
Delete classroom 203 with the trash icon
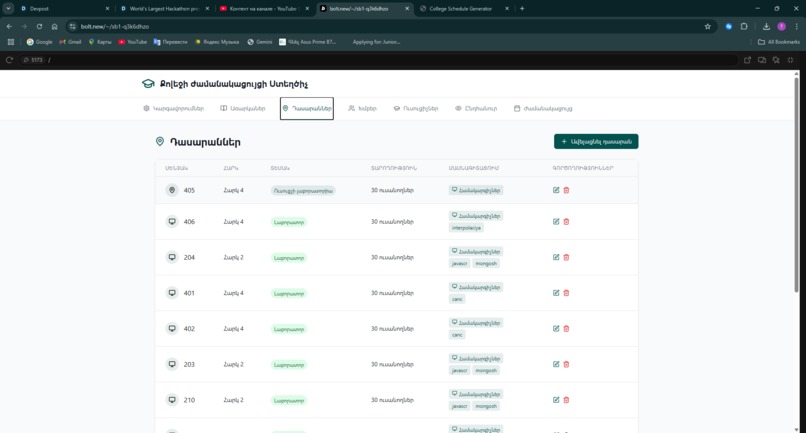click(x=566, y=364)
